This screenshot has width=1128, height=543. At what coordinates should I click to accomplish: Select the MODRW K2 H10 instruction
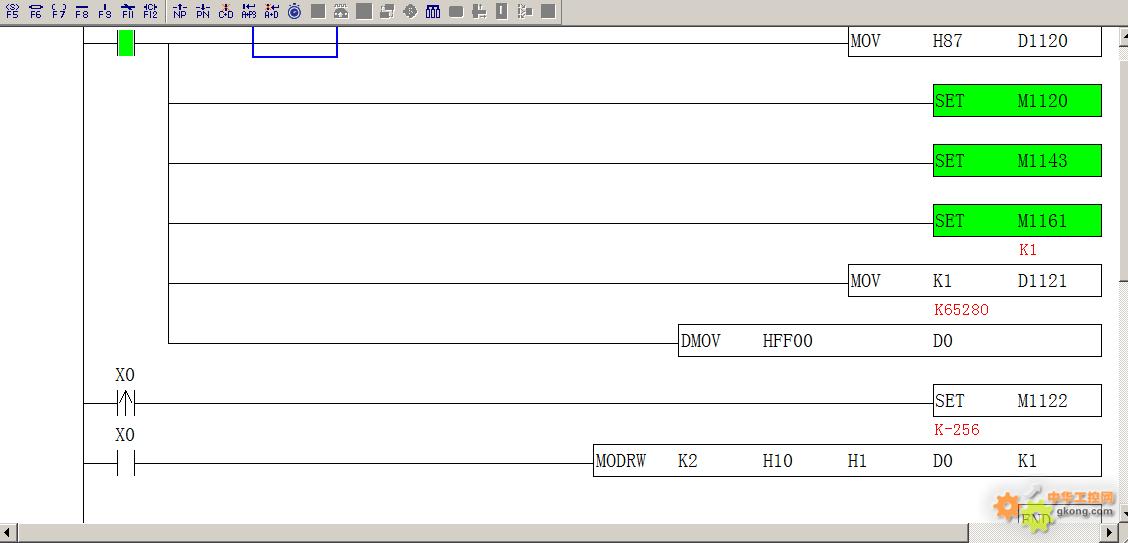[x=846, y=461]
